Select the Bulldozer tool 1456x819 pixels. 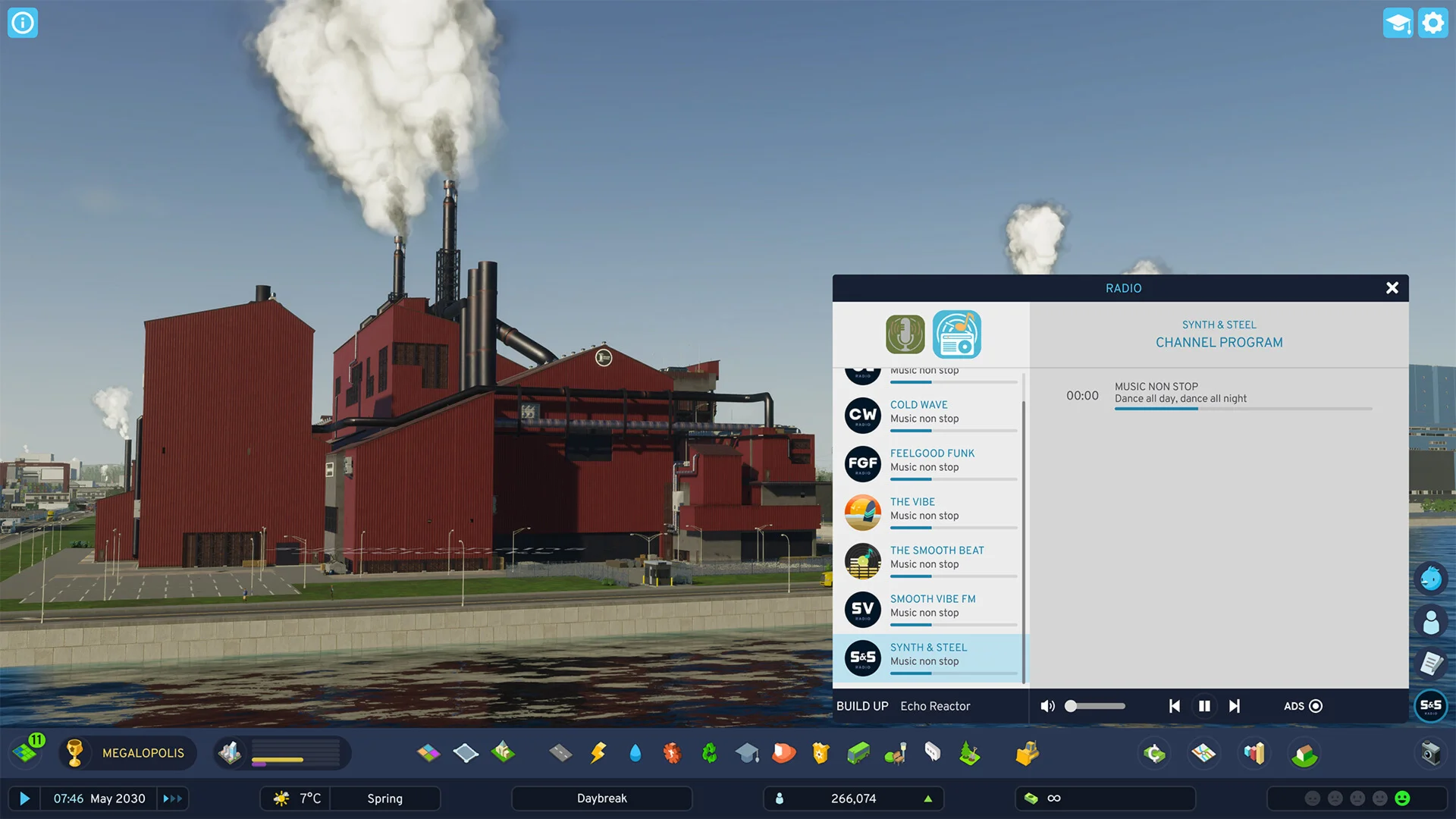[1026, 753]
